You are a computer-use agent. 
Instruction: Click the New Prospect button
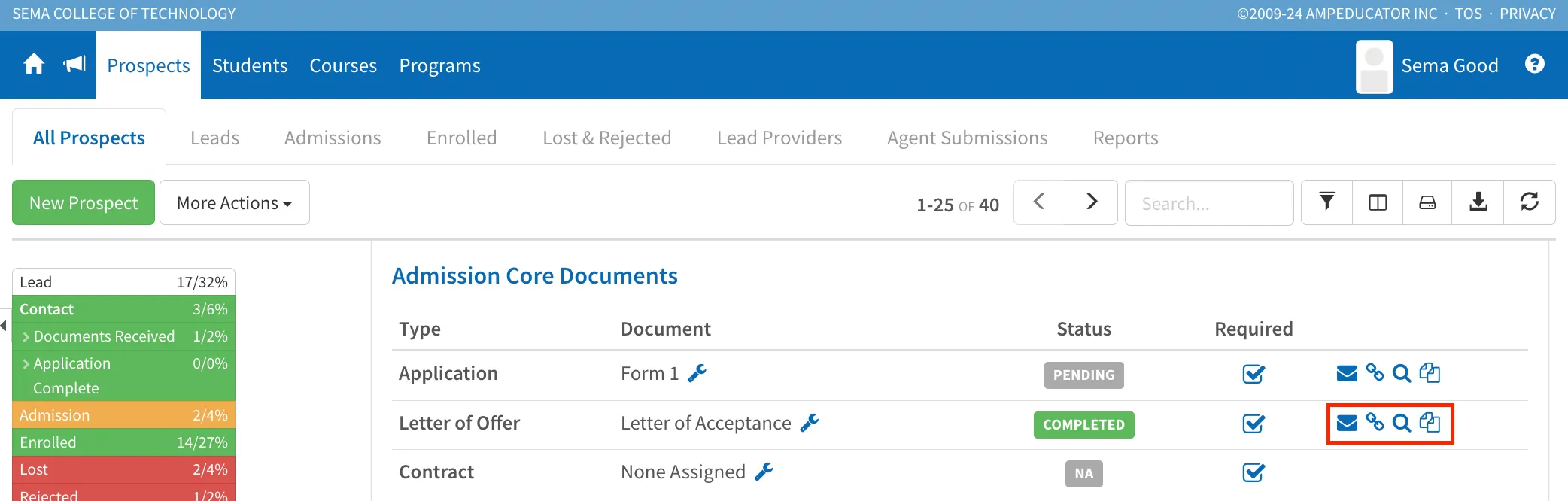(x=84, y=202)
